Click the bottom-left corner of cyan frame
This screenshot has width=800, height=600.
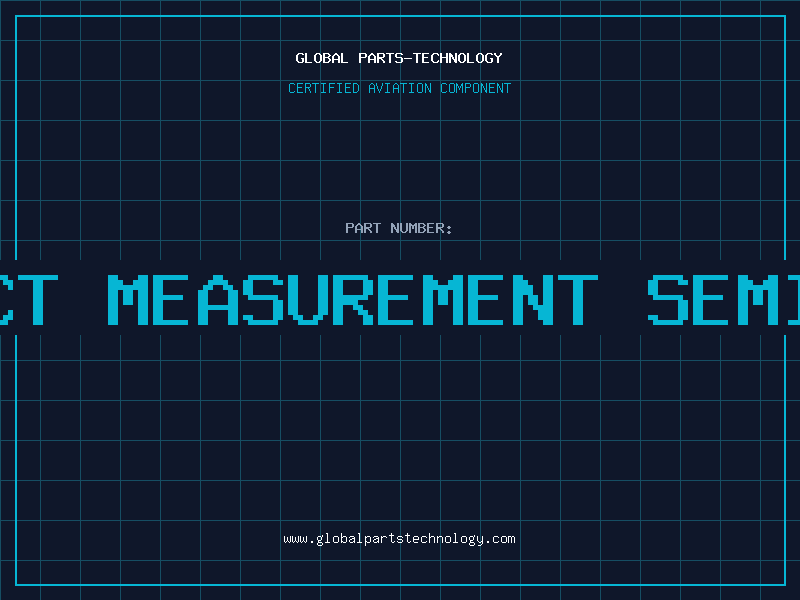(16, 585)
